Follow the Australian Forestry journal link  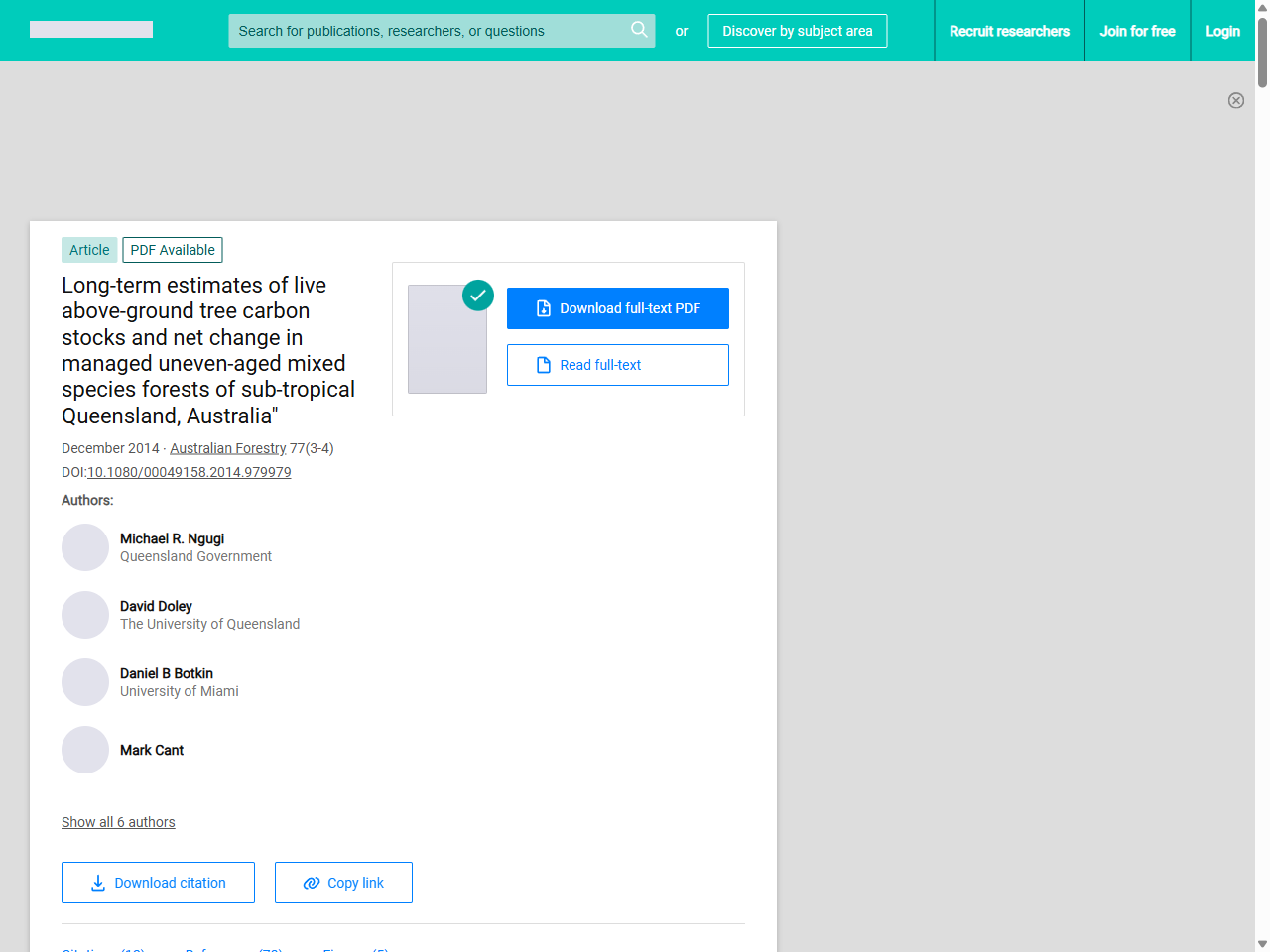pos(227,448)
